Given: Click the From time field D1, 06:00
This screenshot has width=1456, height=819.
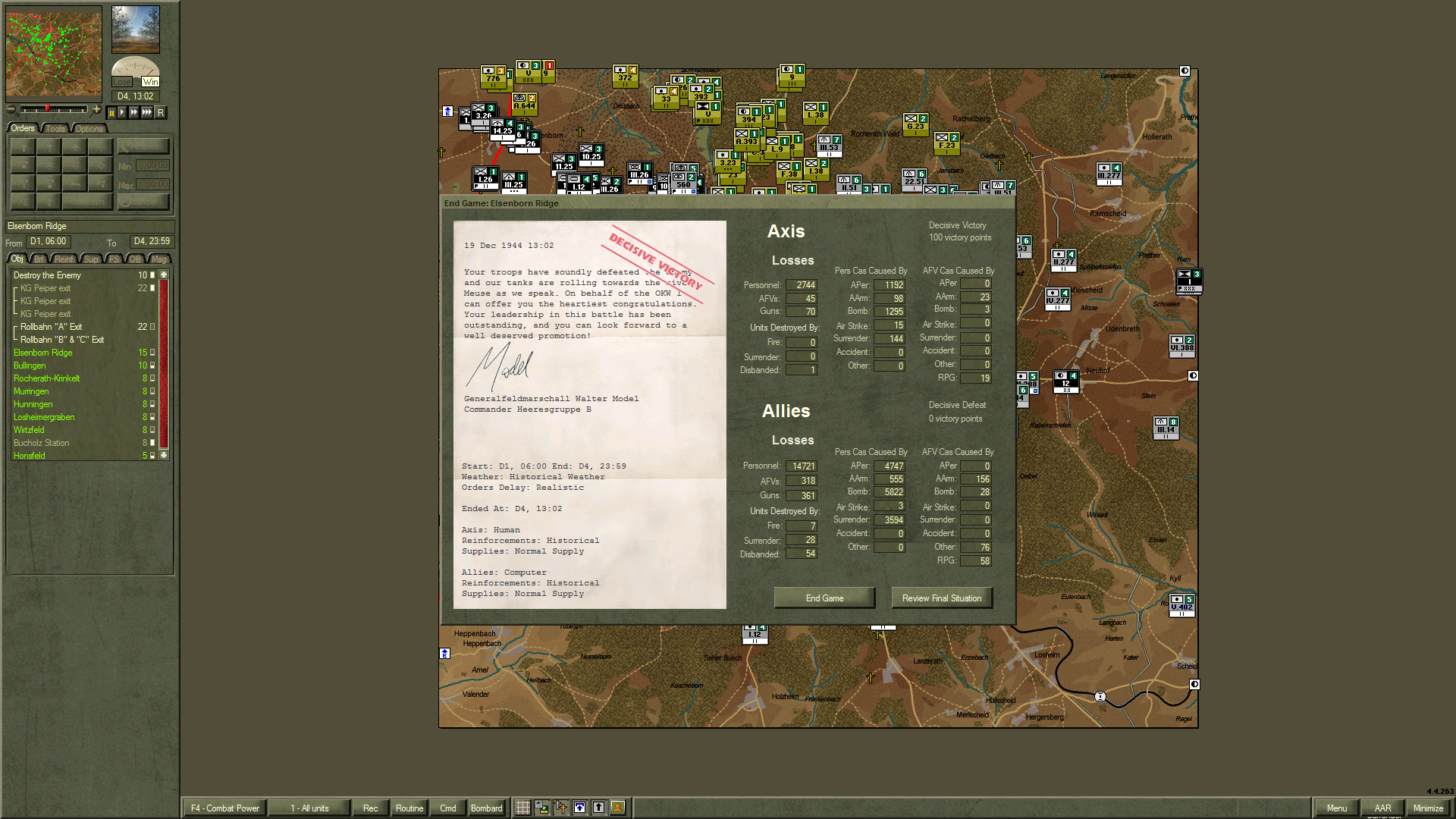Looking at the screenshot, I should pyautogui.click(x=49, y=242).
